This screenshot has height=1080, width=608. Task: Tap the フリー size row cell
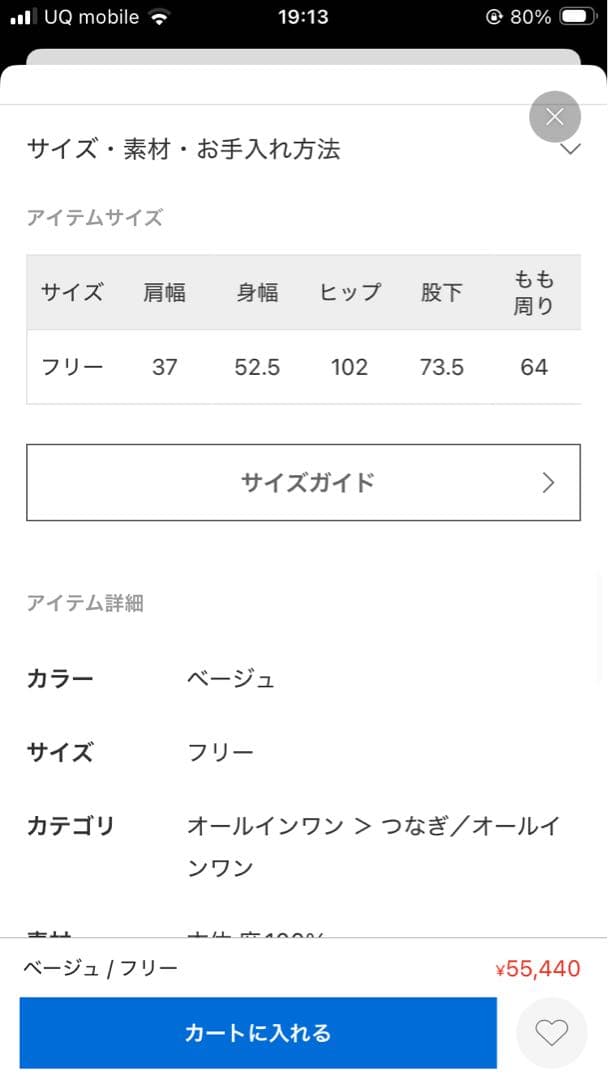coord(72,367)
